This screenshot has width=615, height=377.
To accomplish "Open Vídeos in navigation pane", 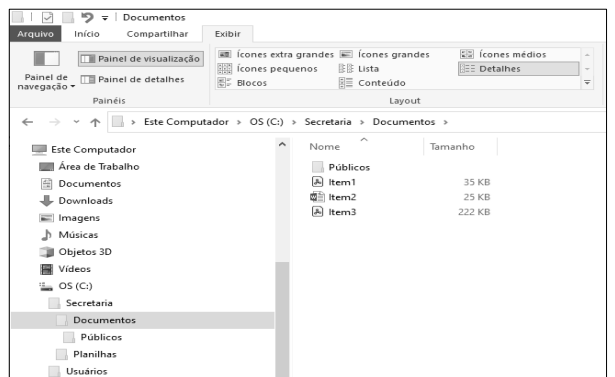I will tap(66, 269).
